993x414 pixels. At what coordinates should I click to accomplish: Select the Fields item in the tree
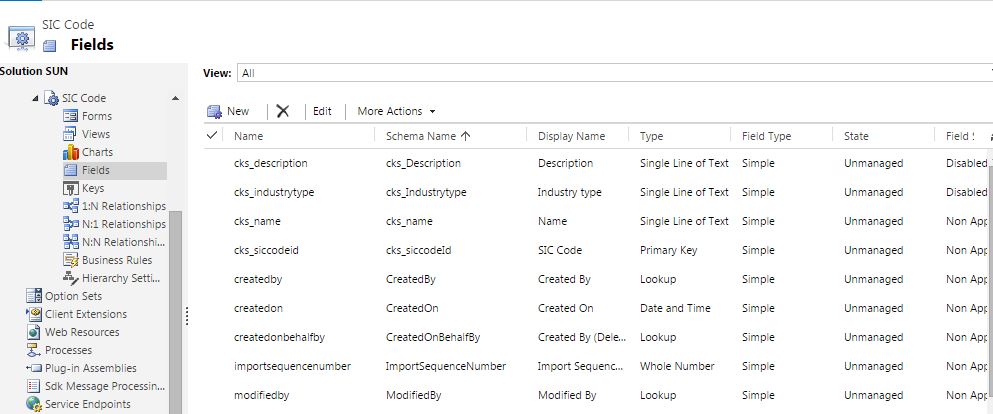pos(96,170)
